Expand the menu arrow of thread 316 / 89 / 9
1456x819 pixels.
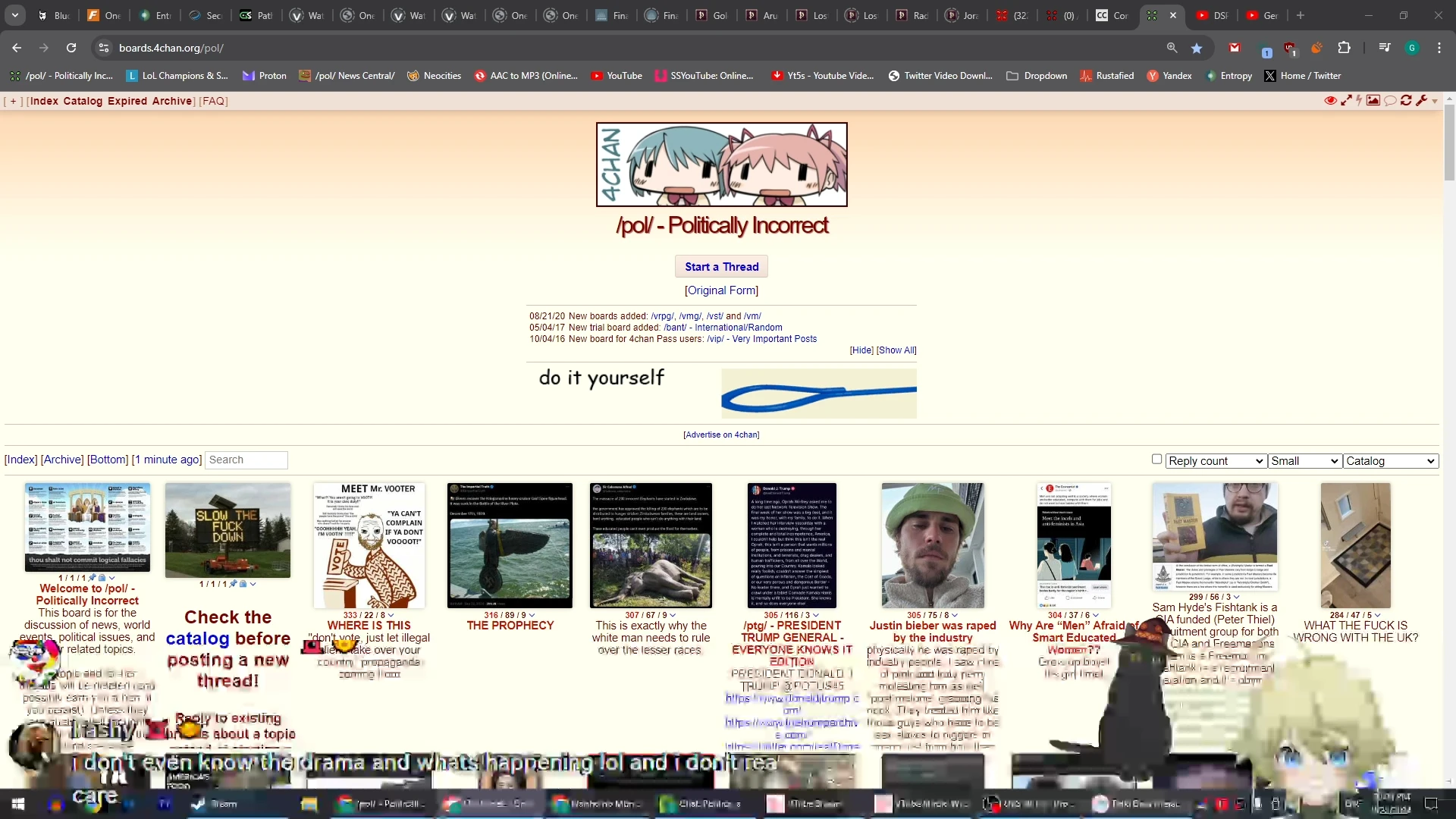point(532,615)
